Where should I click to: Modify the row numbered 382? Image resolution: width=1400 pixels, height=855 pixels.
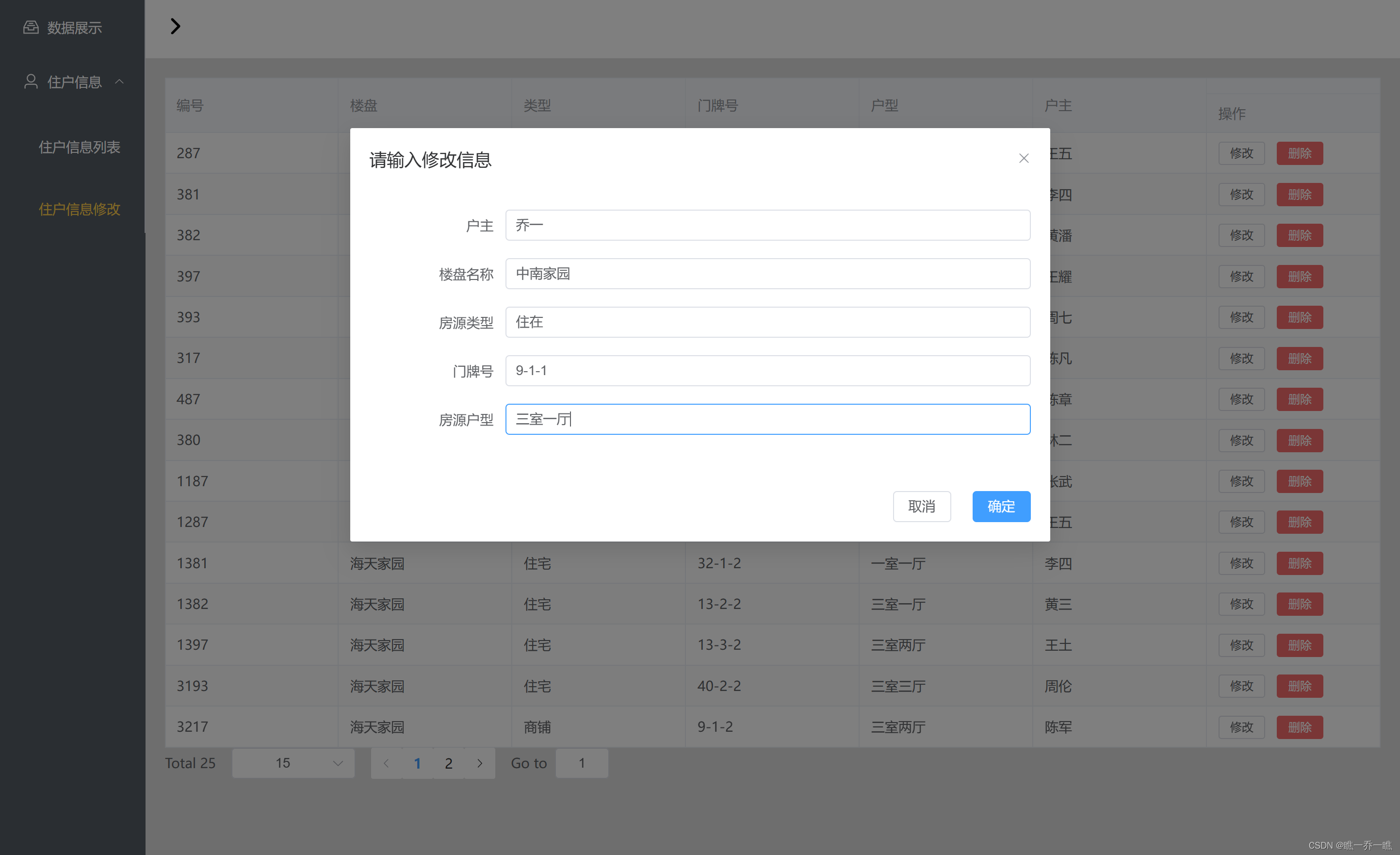pos(1241,235)
